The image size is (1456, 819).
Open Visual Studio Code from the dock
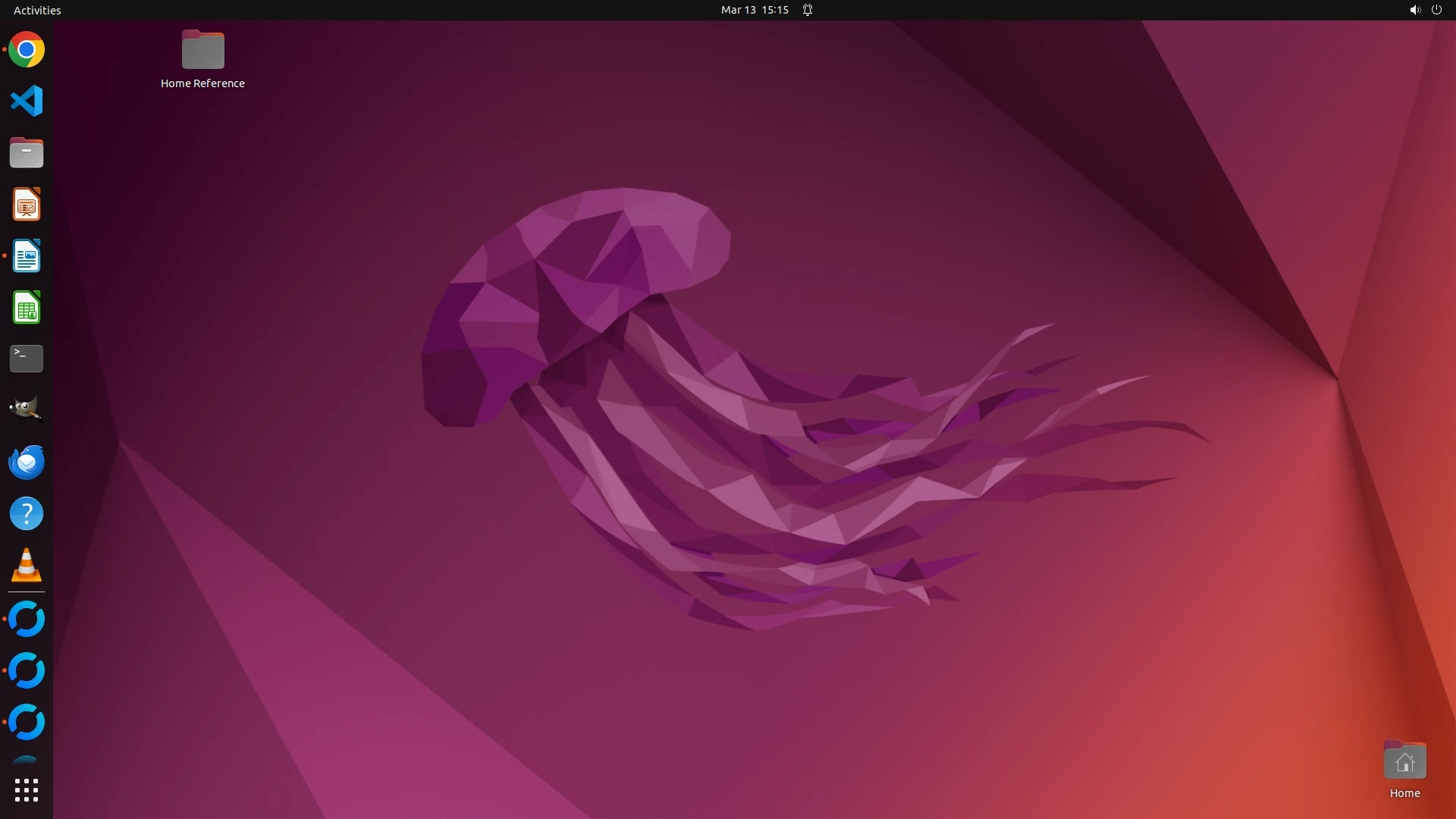pyautogui.click(x=27, y=102)
